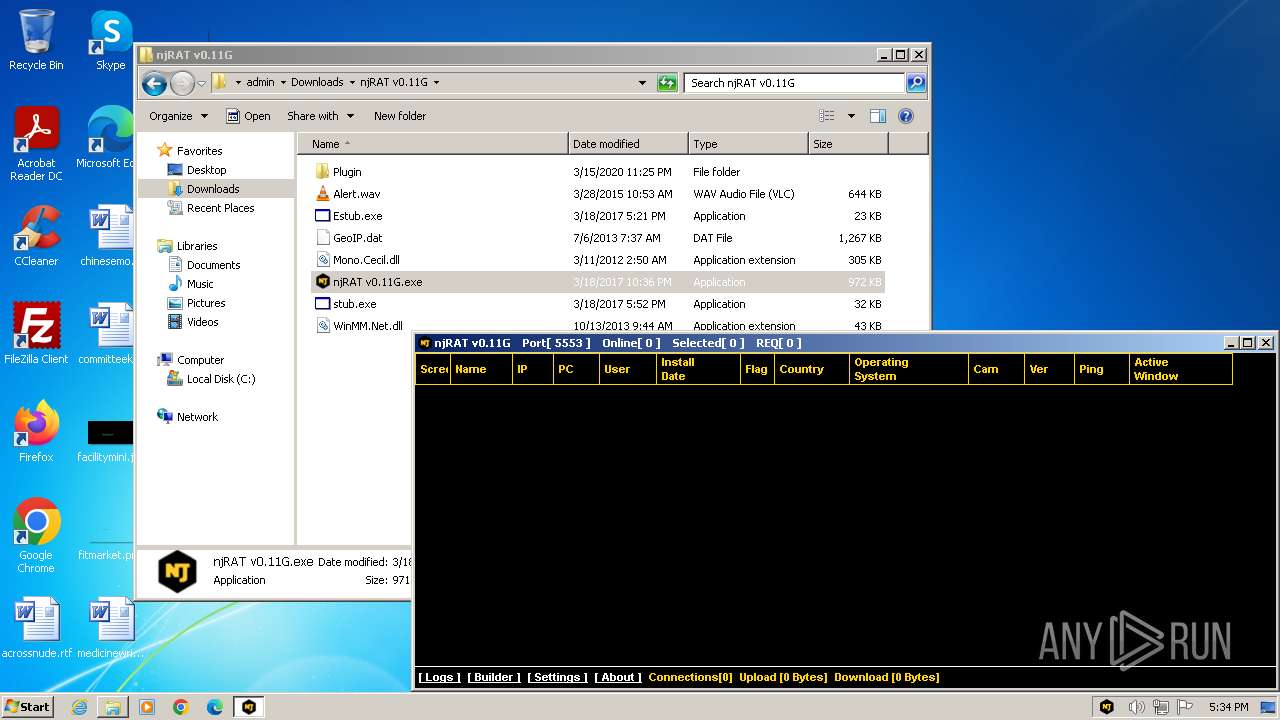Screen dimensions: 1280x720
Task: Toggle the preview pane icon in Explorer
Action: point(877,116)
